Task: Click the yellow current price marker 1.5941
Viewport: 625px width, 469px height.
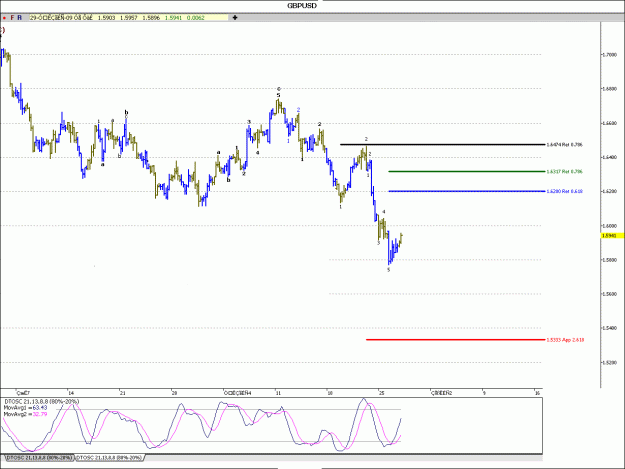Action: [x=612, y=236]
